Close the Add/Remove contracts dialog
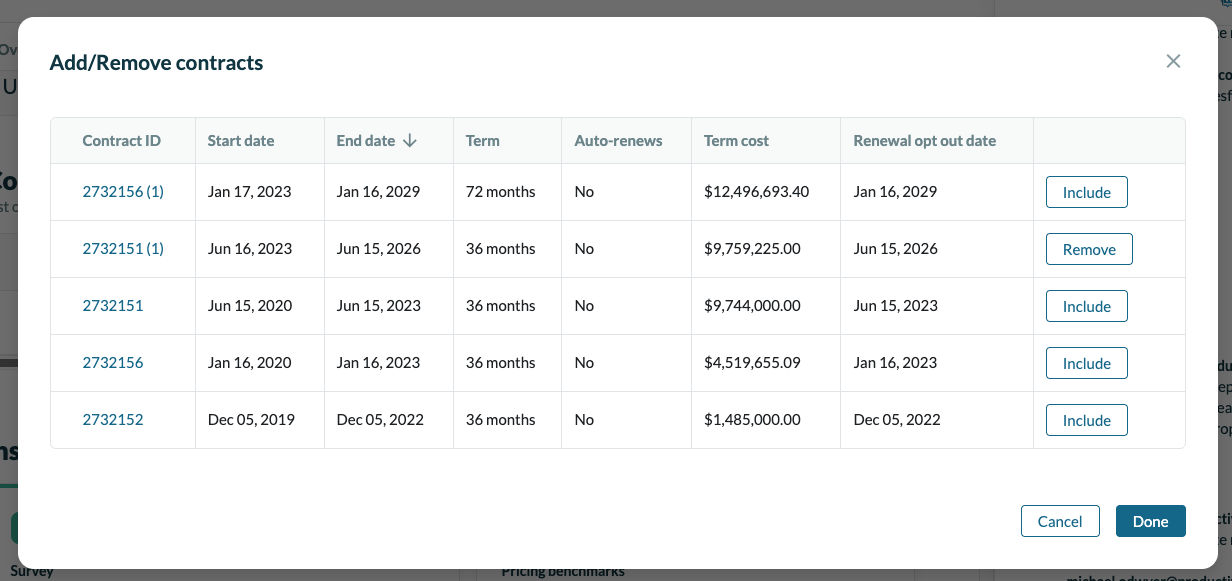Image resolution: width=1232 pixels, height=581 pixels. [x=1173, y=62]
